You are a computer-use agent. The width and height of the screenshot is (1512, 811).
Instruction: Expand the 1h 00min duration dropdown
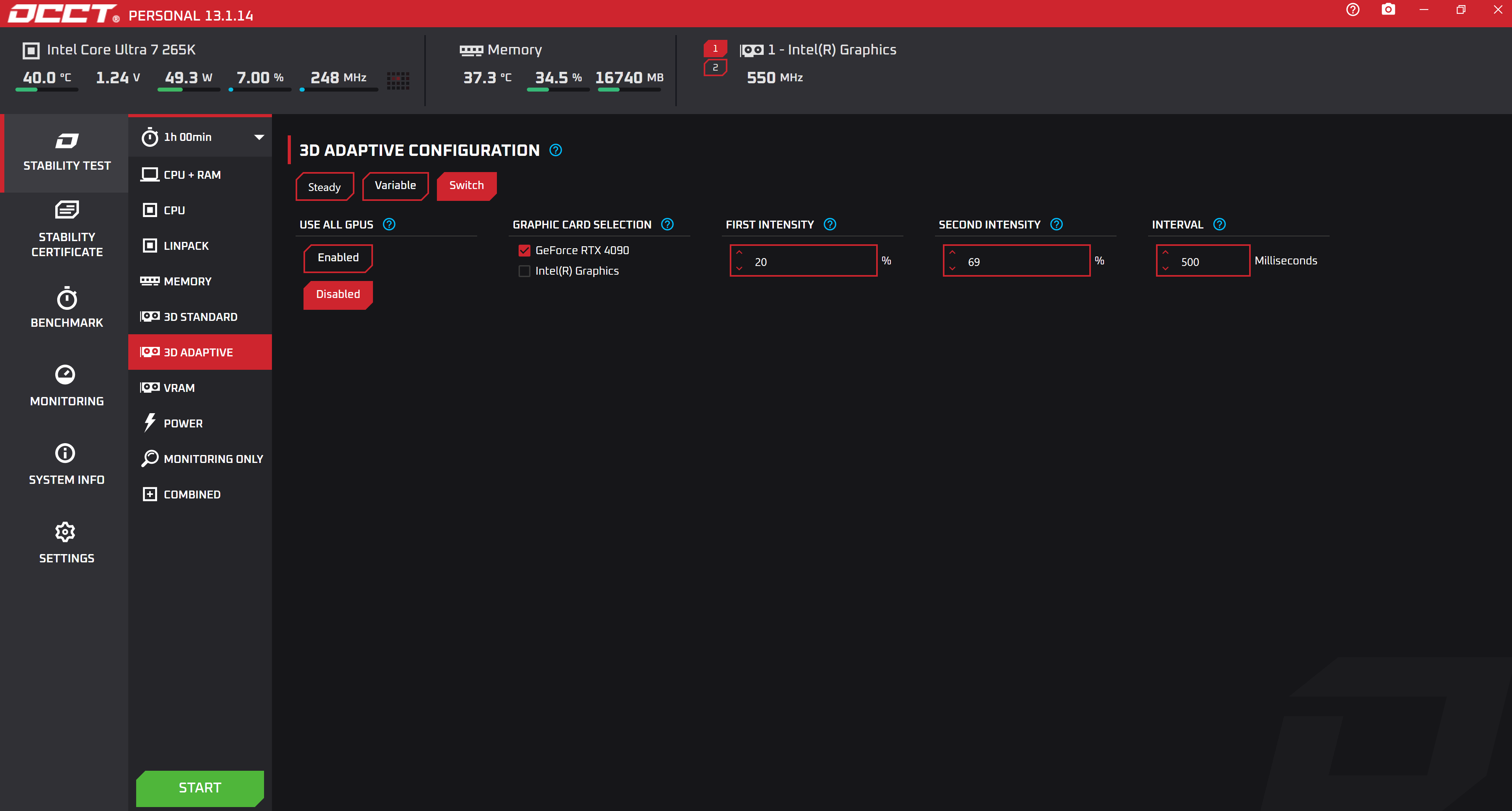point(259,137)
